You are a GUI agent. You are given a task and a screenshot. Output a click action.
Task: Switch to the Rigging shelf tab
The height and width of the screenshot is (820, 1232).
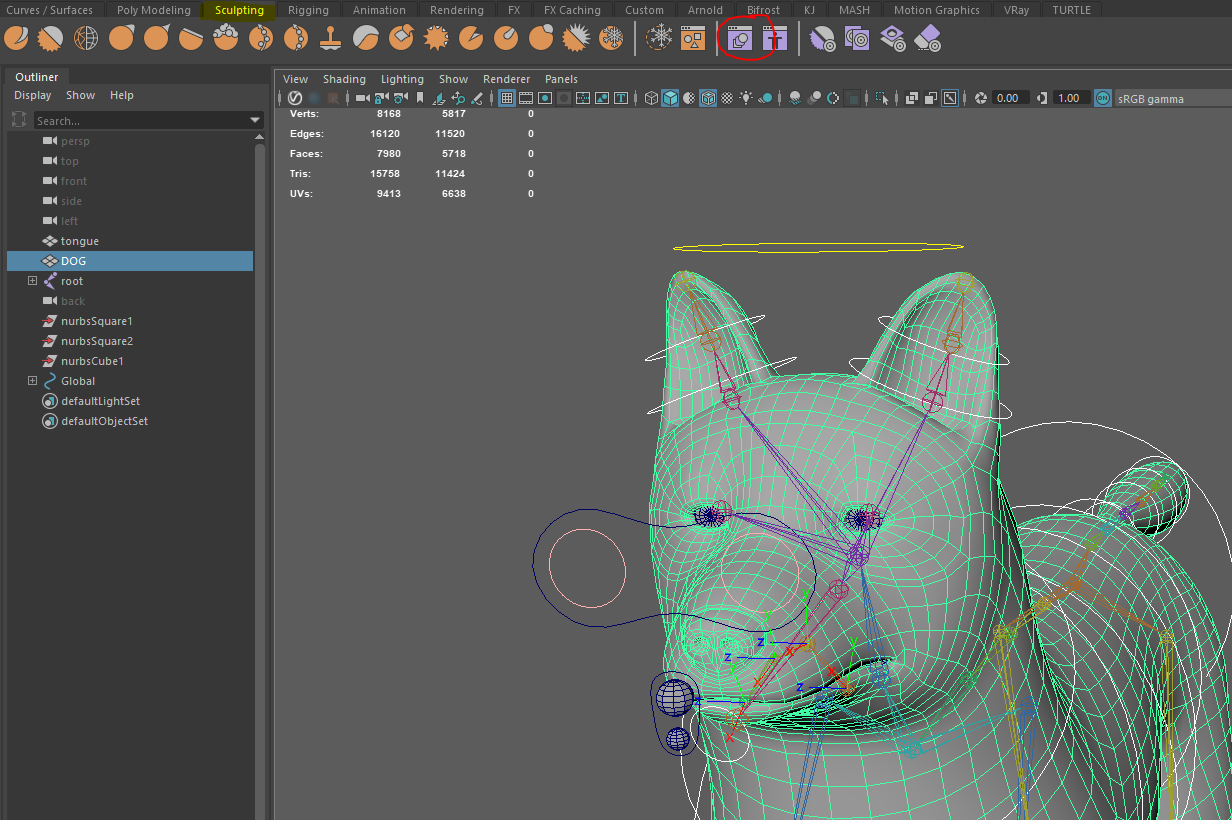(308, 10)
